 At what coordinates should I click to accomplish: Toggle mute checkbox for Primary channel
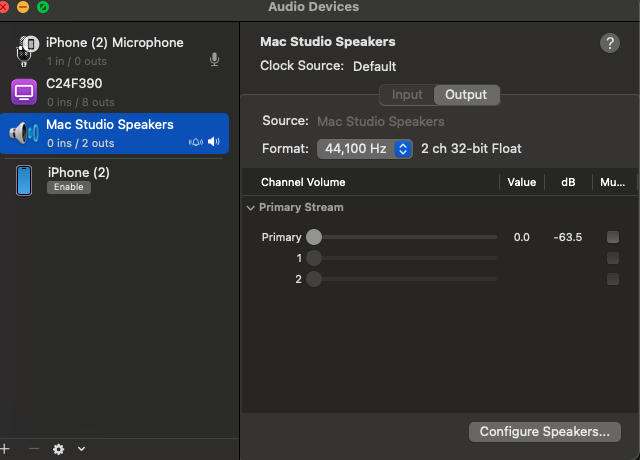(x=613, y=237)
